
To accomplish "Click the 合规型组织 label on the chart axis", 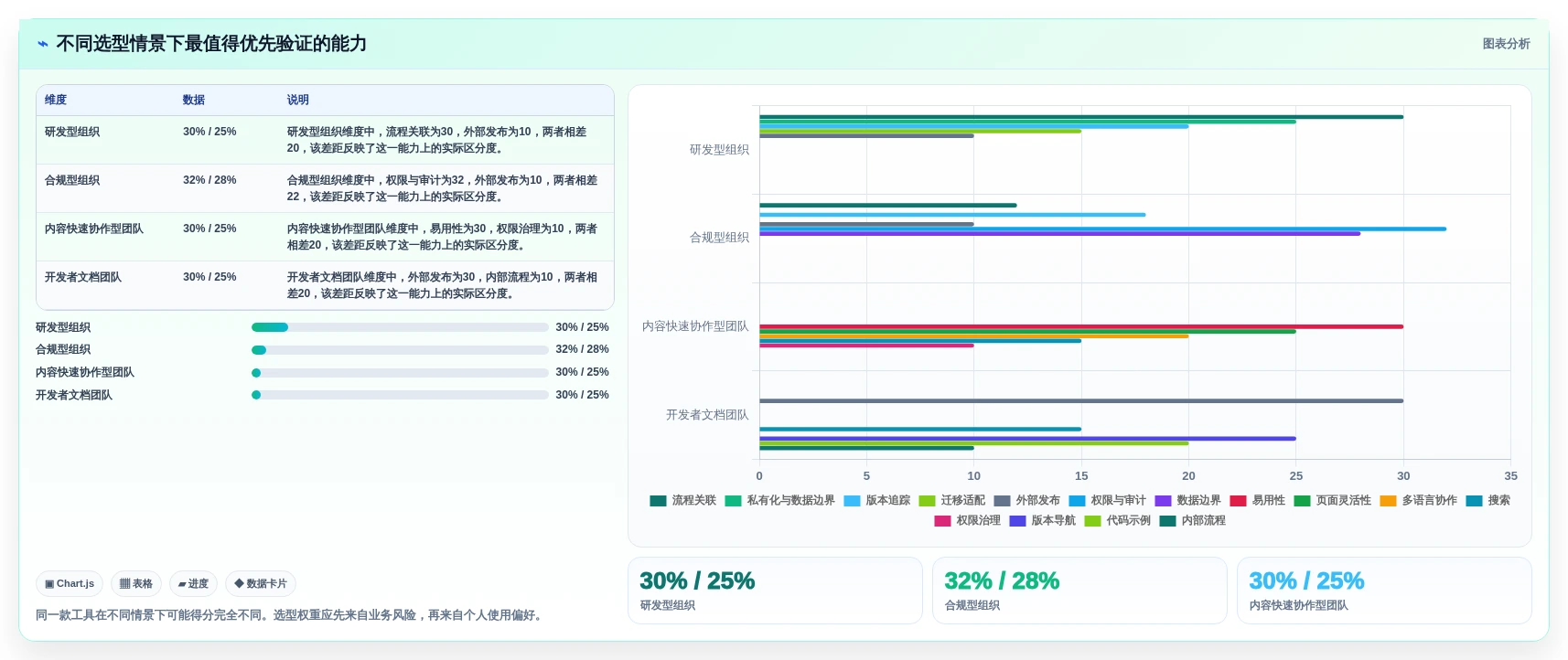I will (719, 238).
